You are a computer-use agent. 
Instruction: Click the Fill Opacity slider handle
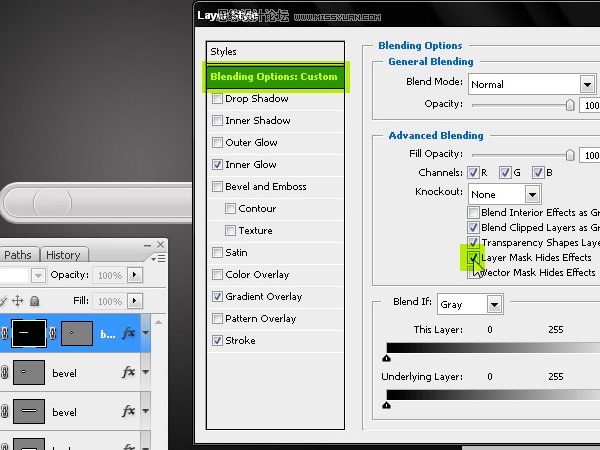coord(570,155)
